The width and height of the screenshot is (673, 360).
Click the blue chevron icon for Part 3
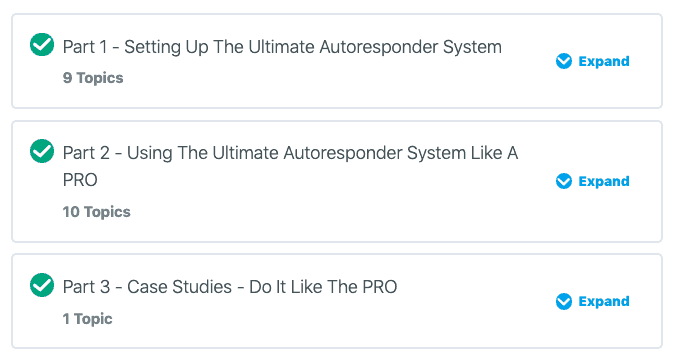point(564,301)
